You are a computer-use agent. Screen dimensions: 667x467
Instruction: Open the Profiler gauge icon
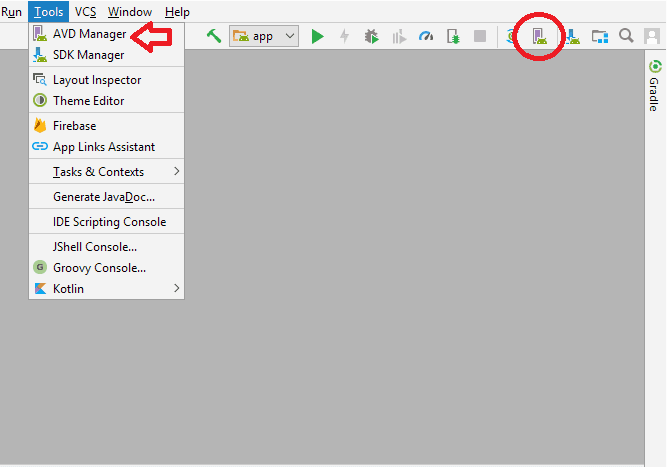click(426, 37)
